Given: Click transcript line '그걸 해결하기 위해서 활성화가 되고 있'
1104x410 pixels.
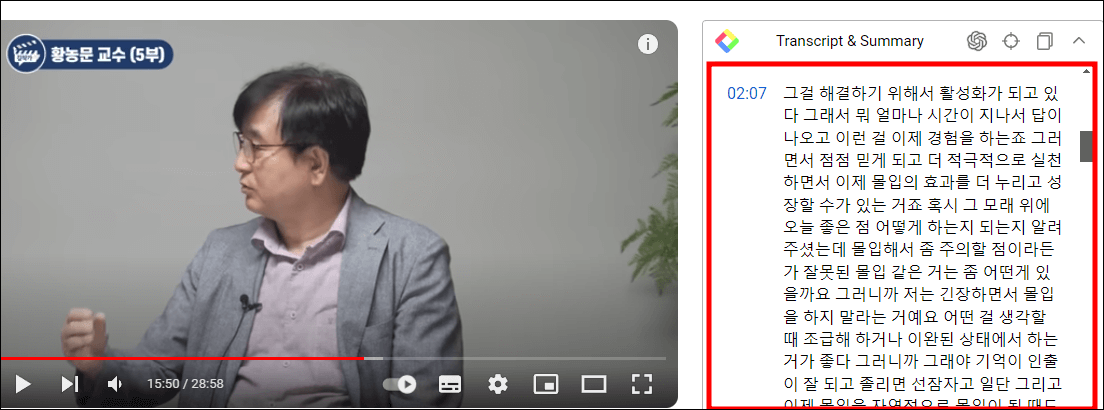Looking at the screenshot, I should tap(921, 93).
